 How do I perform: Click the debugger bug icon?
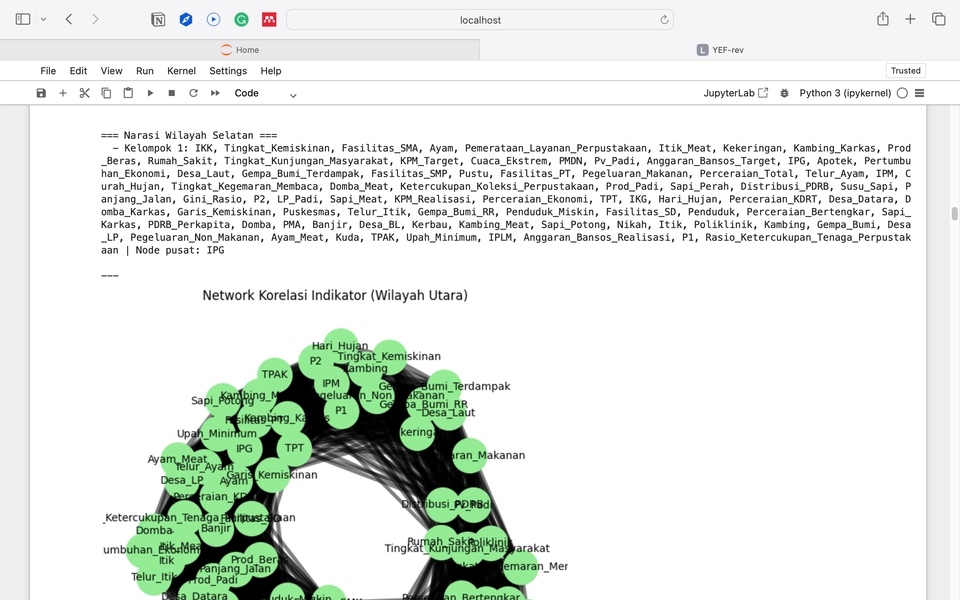(x=784, y=93)
